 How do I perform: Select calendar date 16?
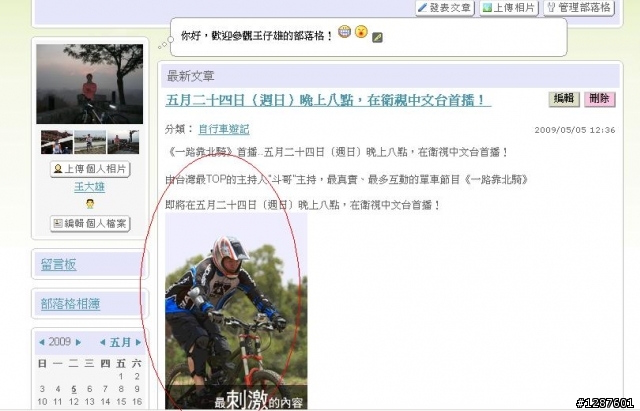(137, 402)
